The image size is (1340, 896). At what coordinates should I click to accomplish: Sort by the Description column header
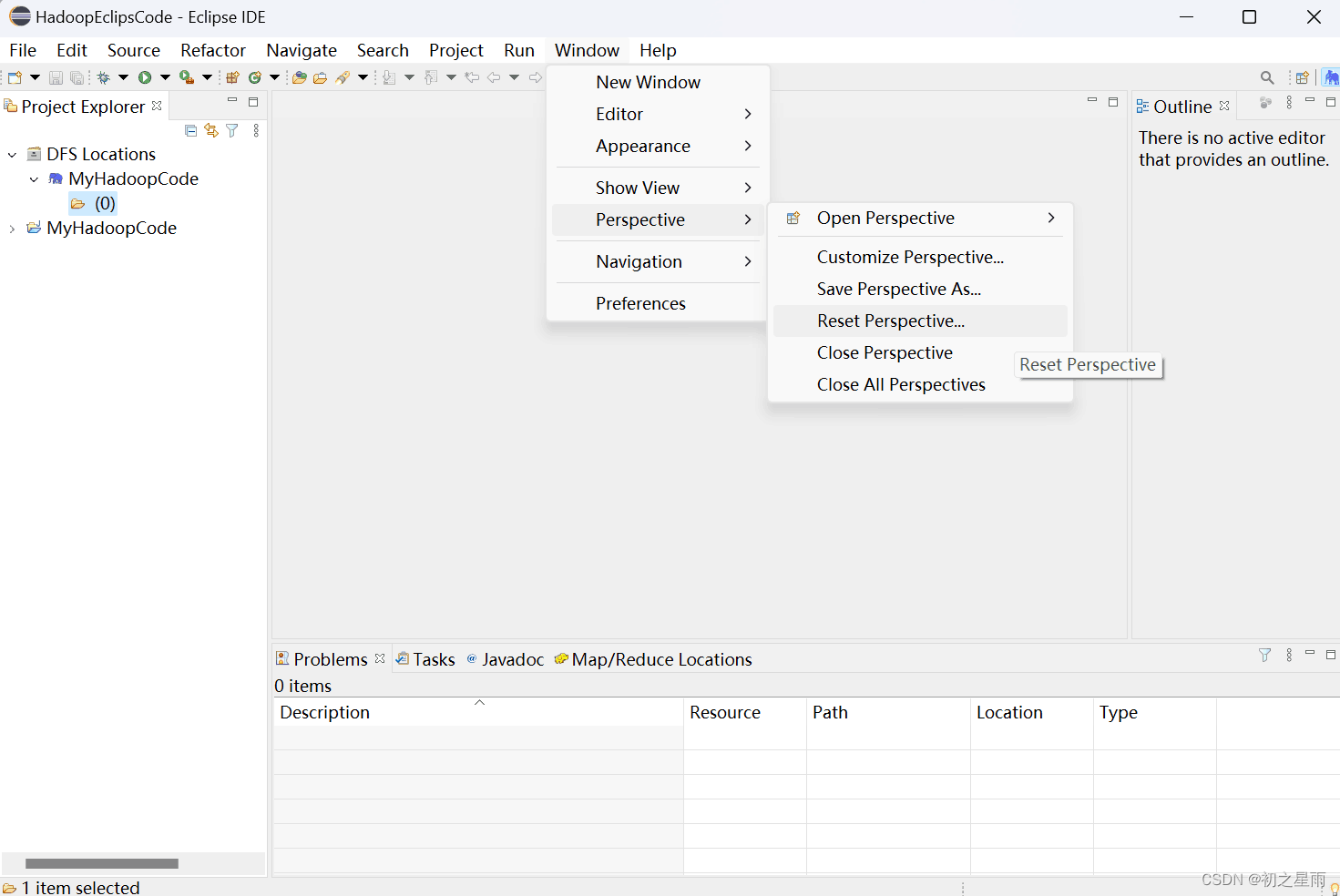pos(478,712)
